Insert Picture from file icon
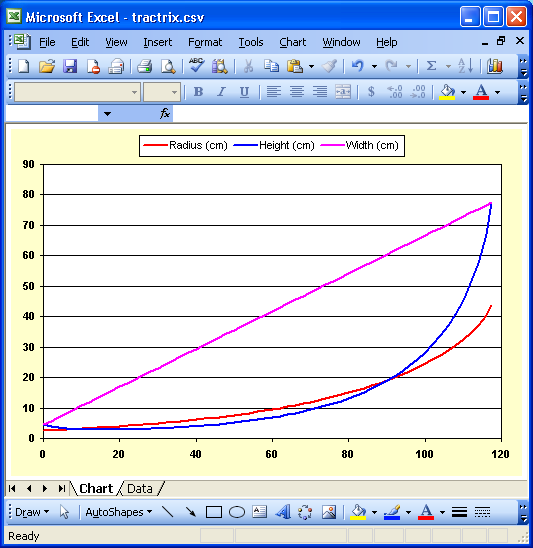Screen dimensions: 533x548 [x=329, y=512]
